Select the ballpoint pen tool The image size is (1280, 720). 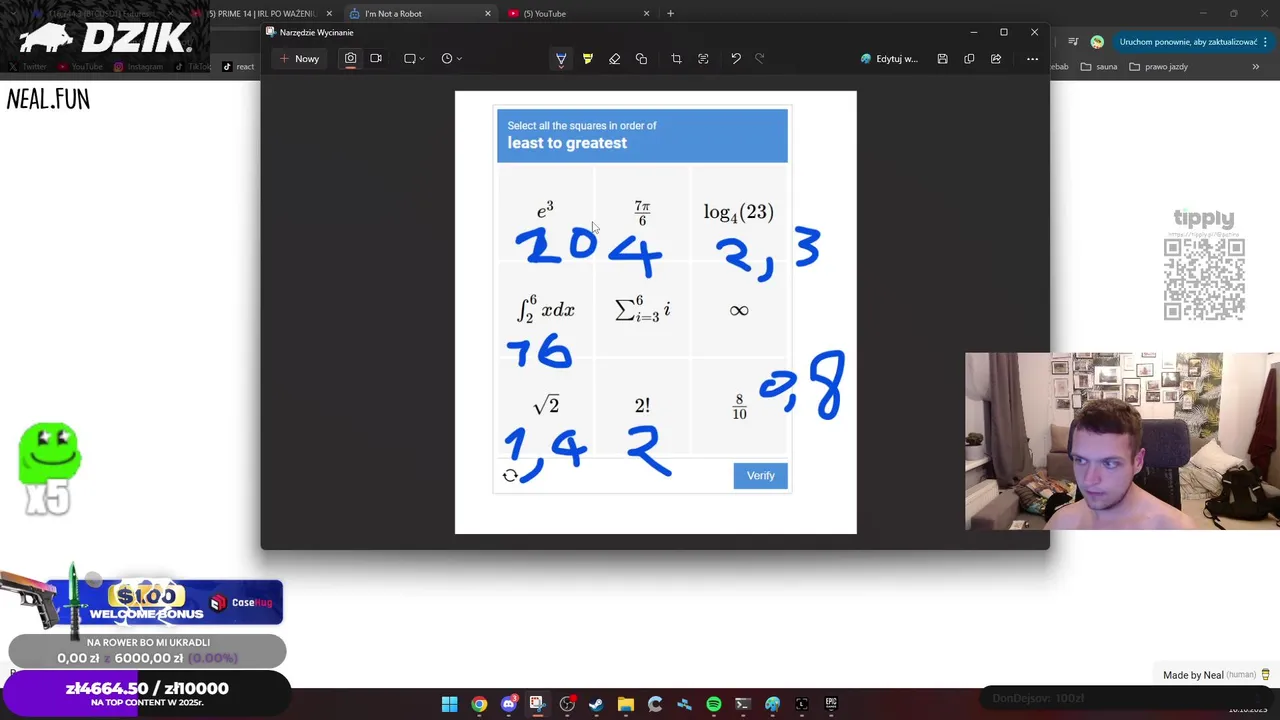561,59
